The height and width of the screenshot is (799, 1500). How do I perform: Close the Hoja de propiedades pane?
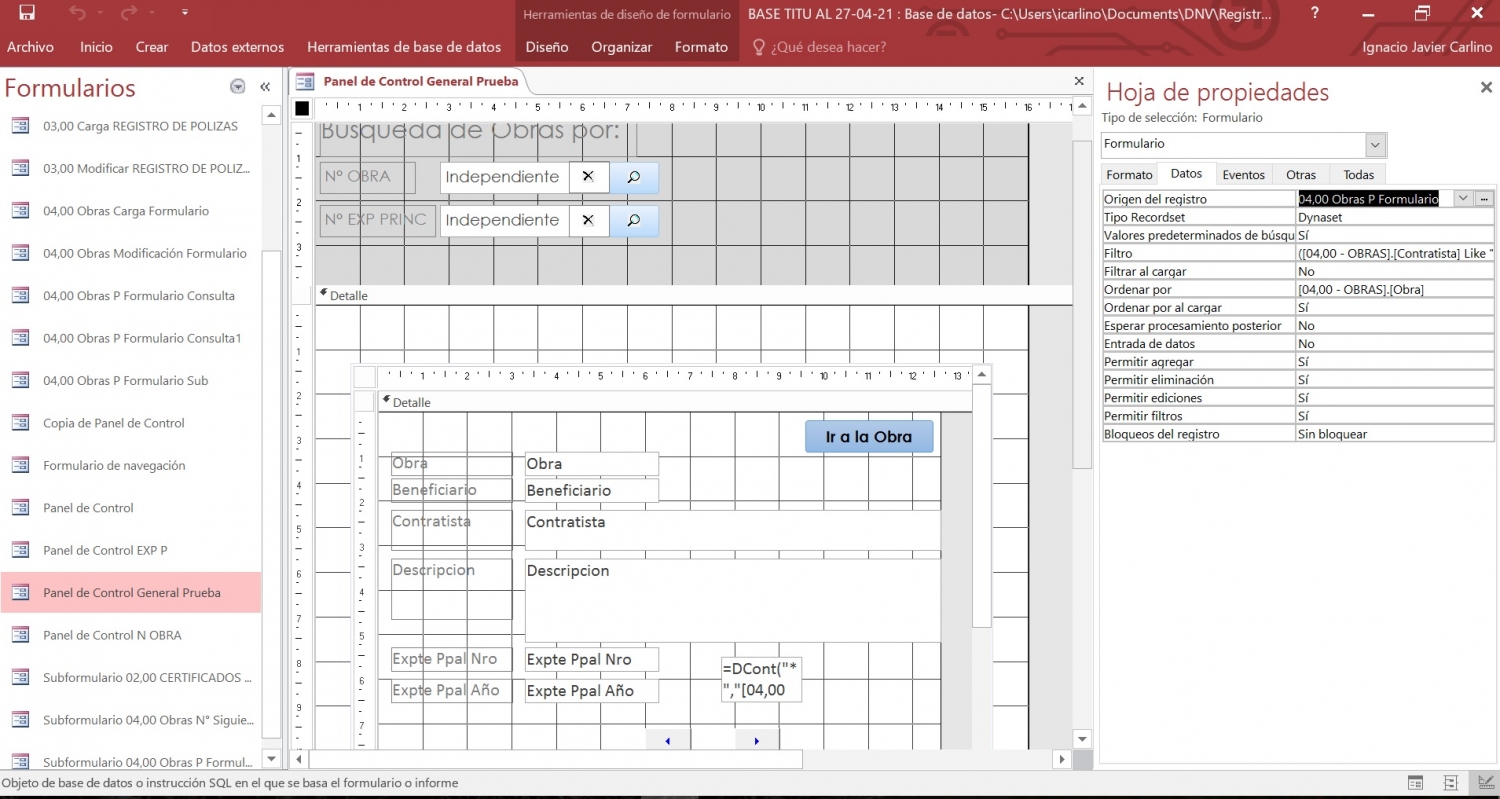[1486, 88]
